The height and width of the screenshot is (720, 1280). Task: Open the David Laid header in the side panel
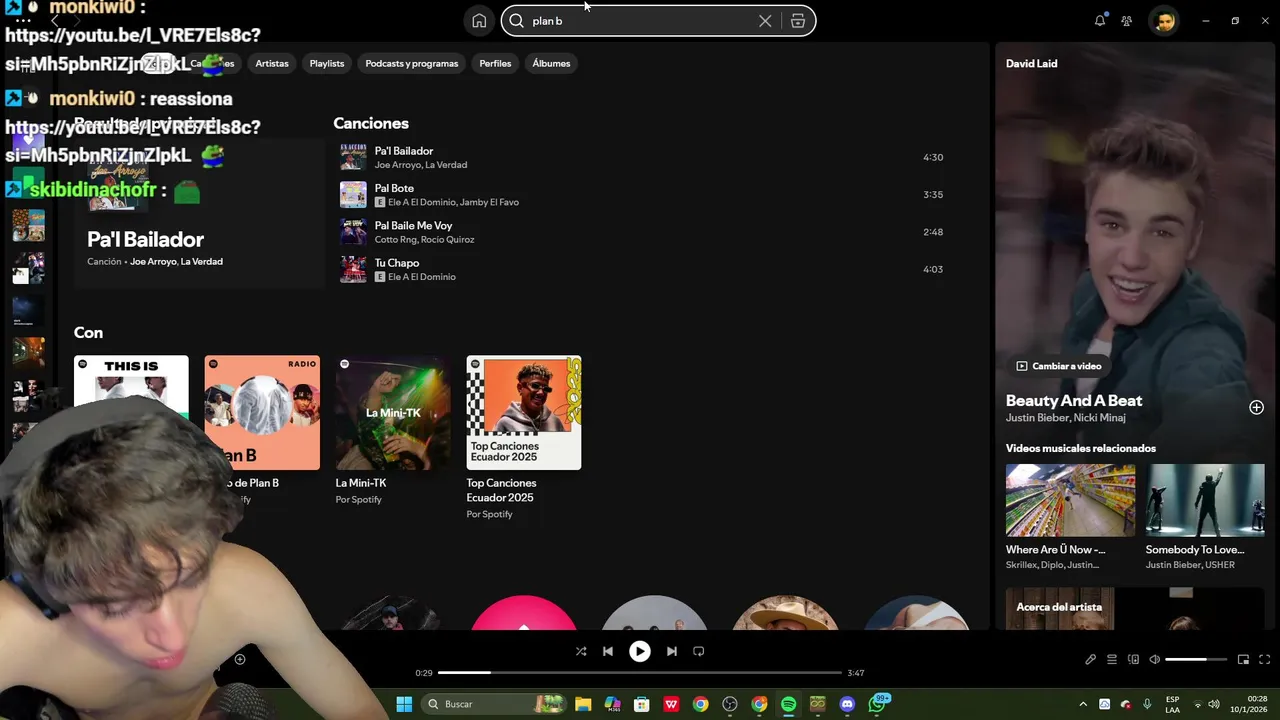pos(1031,63)
